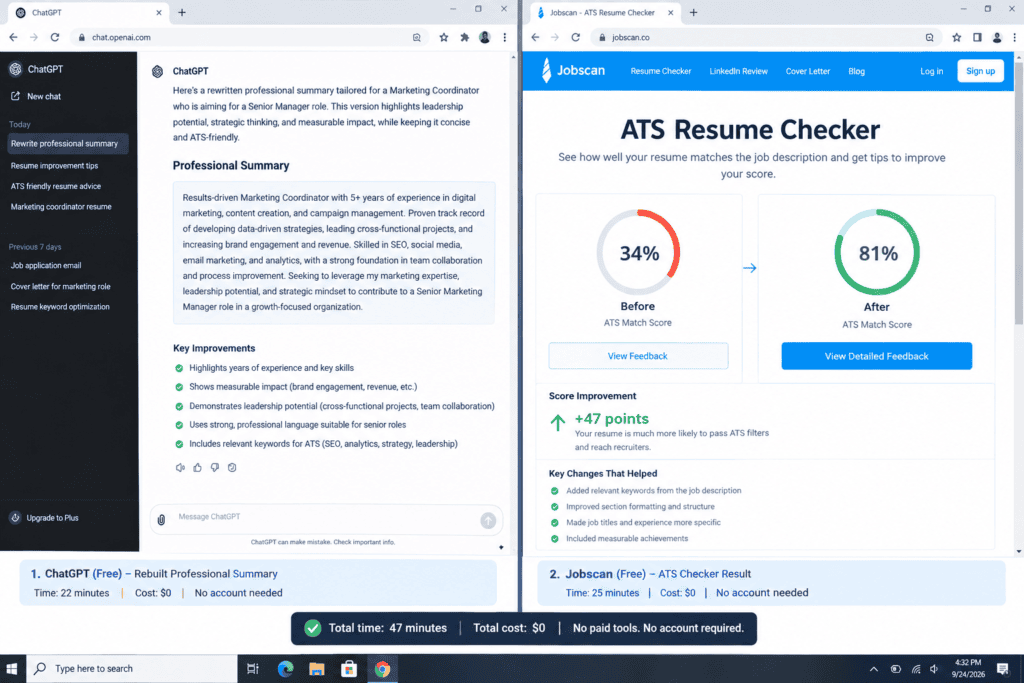Click the Jobscan page vertical scrollbar
The image size is (1024, 683).
(x=1019, y=193)
